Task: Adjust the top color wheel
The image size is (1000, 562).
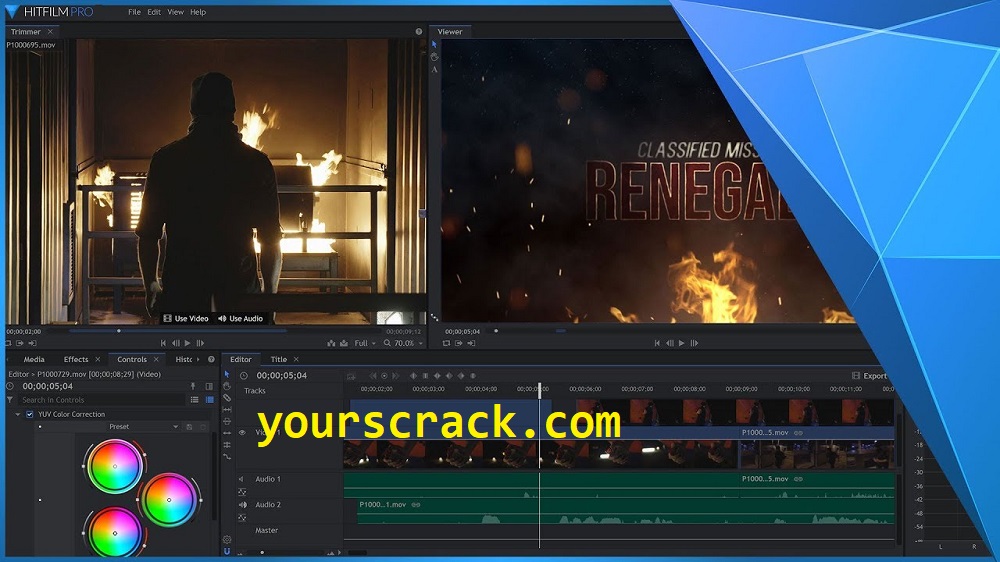Action: (x=115, y=467)
